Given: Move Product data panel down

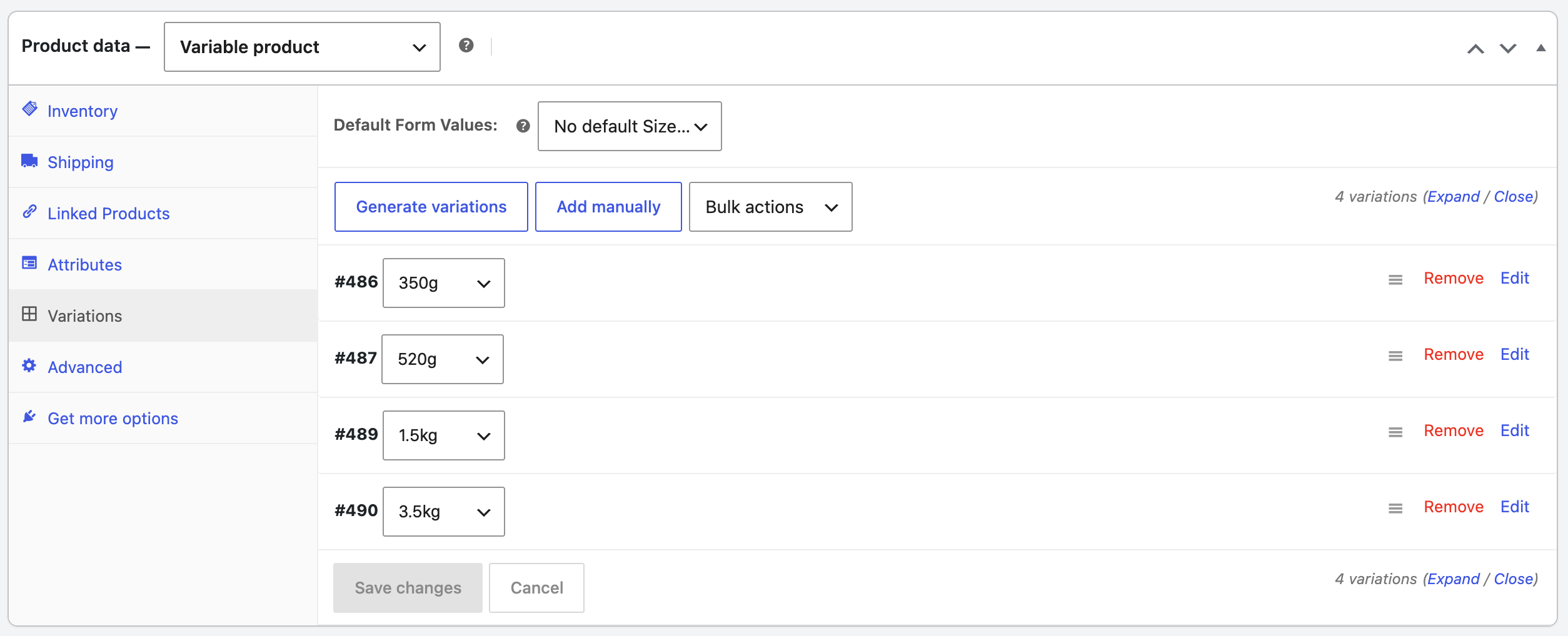Looking at the screenshot, I should point(1508,48).
